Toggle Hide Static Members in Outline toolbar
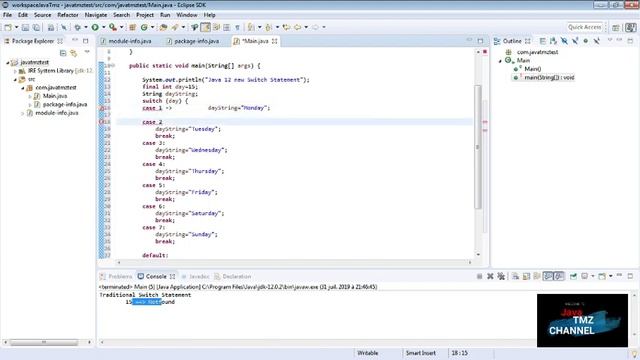This screenshot has width=640, height=360. click(x=575, y=41)
